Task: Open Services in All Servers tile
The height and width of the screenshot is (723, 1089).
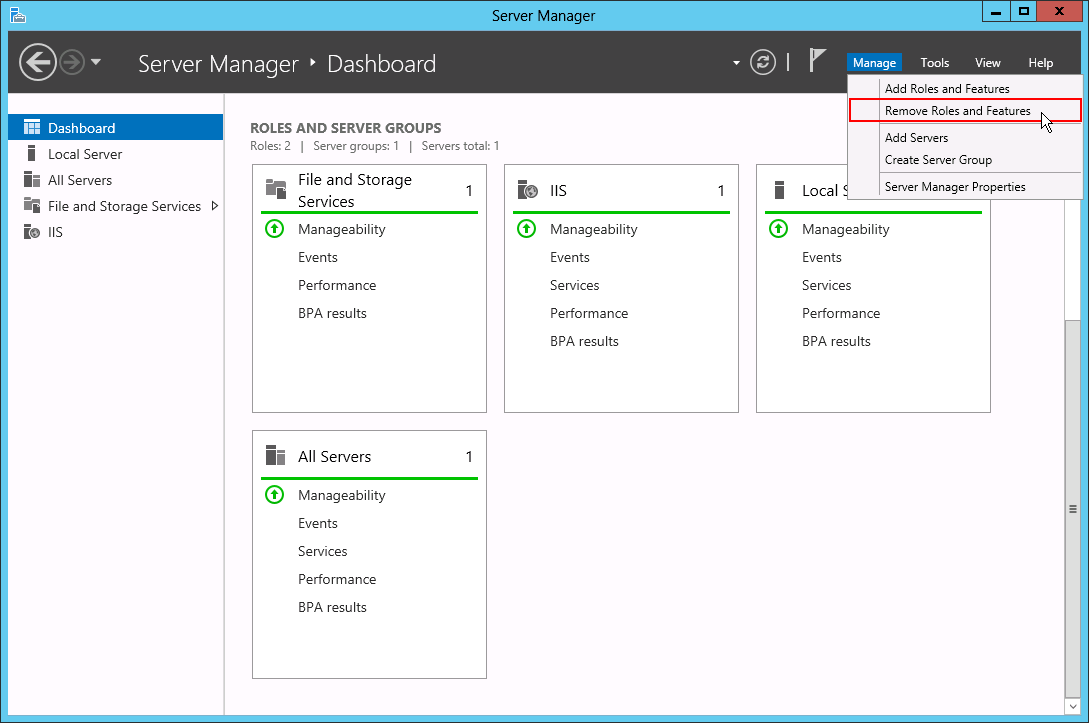Action: (x=322, y=551)
